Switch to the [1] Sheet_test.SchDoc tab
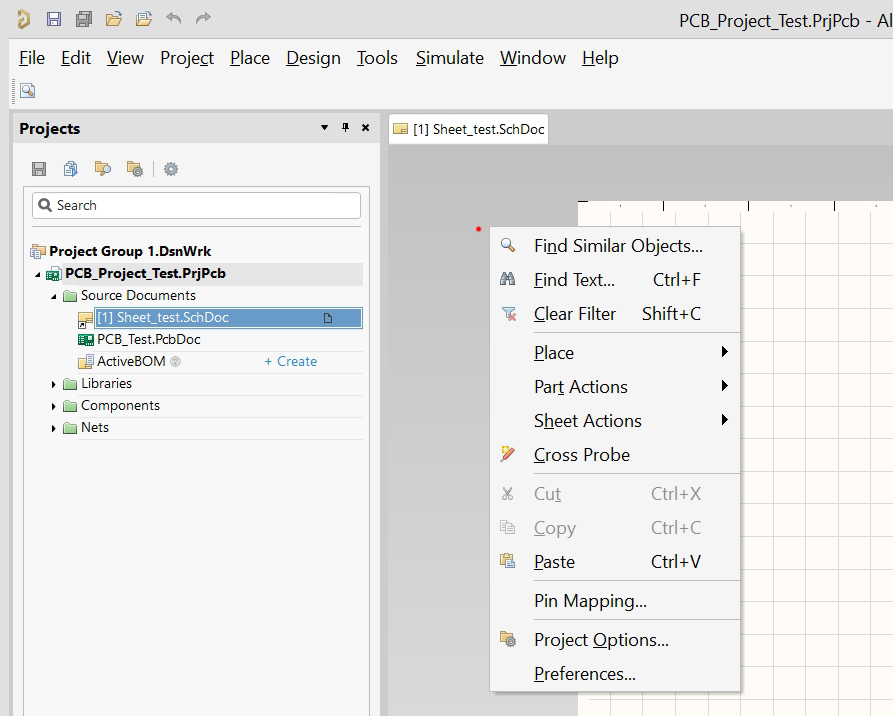893x716 pixels. [x=469, y=129]
